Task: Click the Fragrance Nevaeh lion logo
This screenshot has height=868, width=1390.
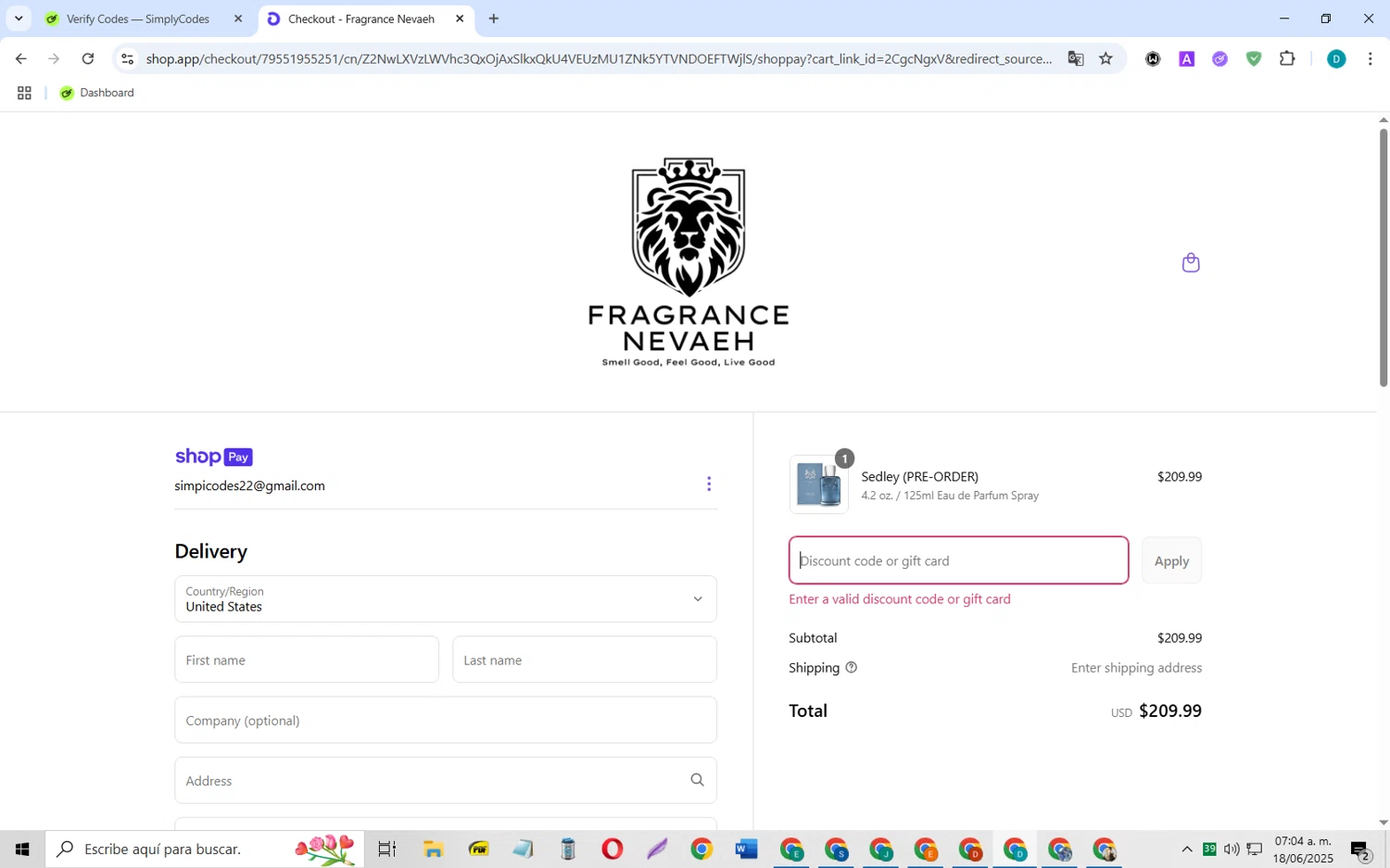Action: pyautogui.click(x=689, y=262)
